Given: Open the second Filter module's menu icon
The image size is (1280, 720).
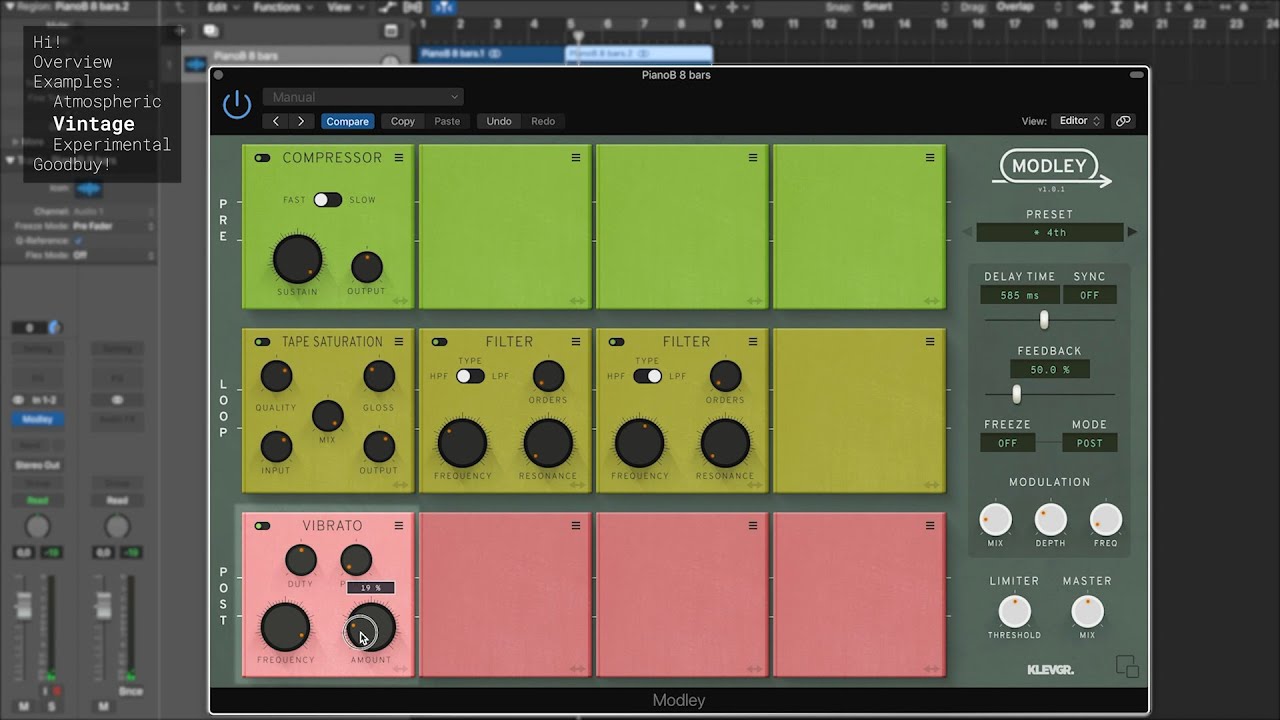Looking at the screenshot, I should (753, 342).
